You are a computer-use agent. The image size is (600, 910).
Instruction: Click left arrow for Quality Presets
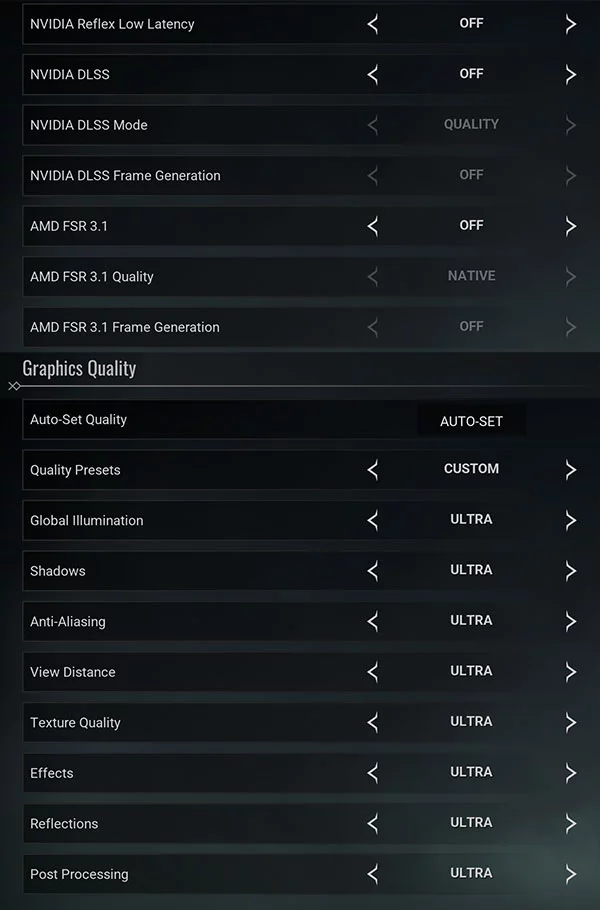click(373, 469)
